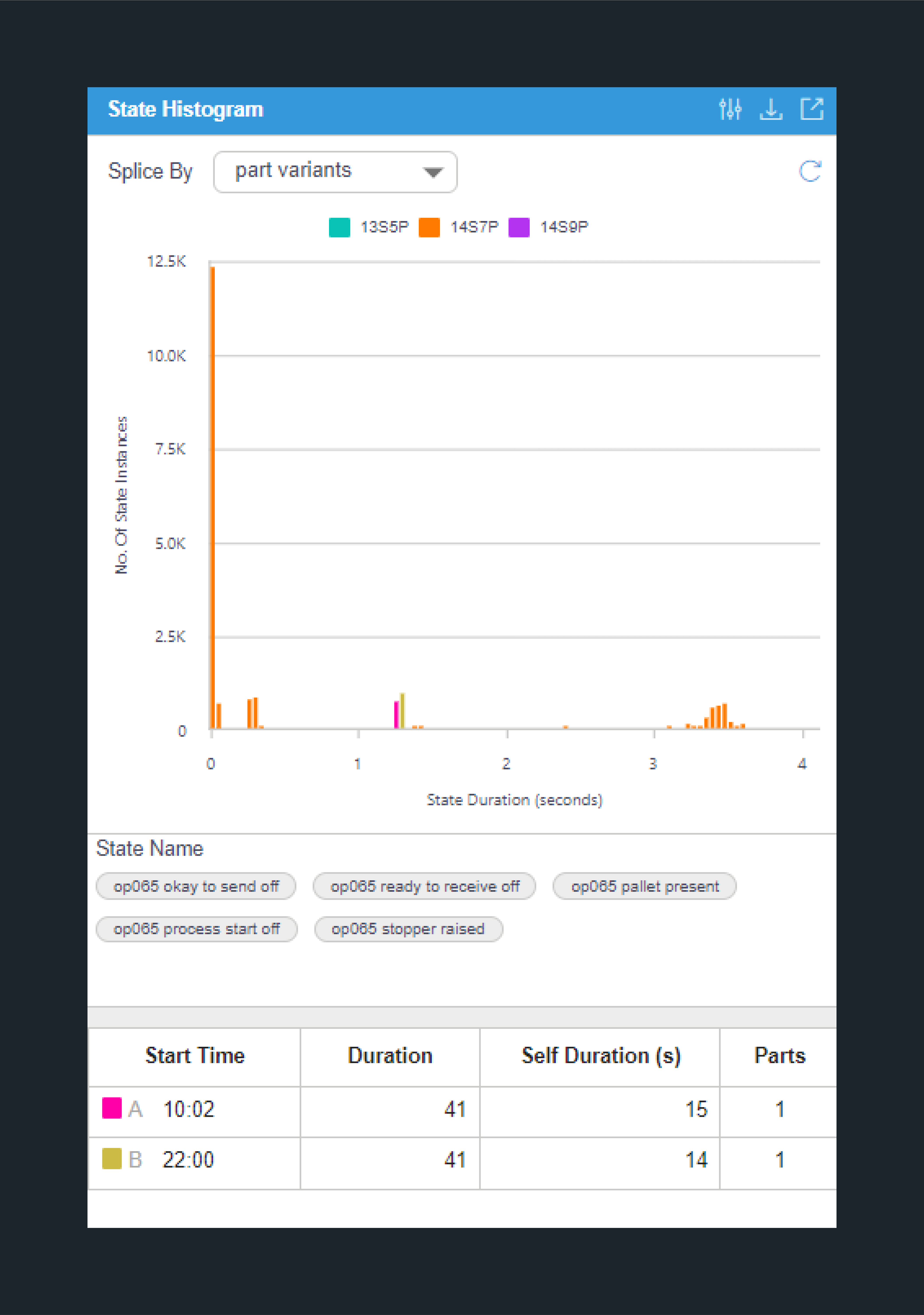
Task: Click the Duration column header
Action: (x=390, y=1056)
